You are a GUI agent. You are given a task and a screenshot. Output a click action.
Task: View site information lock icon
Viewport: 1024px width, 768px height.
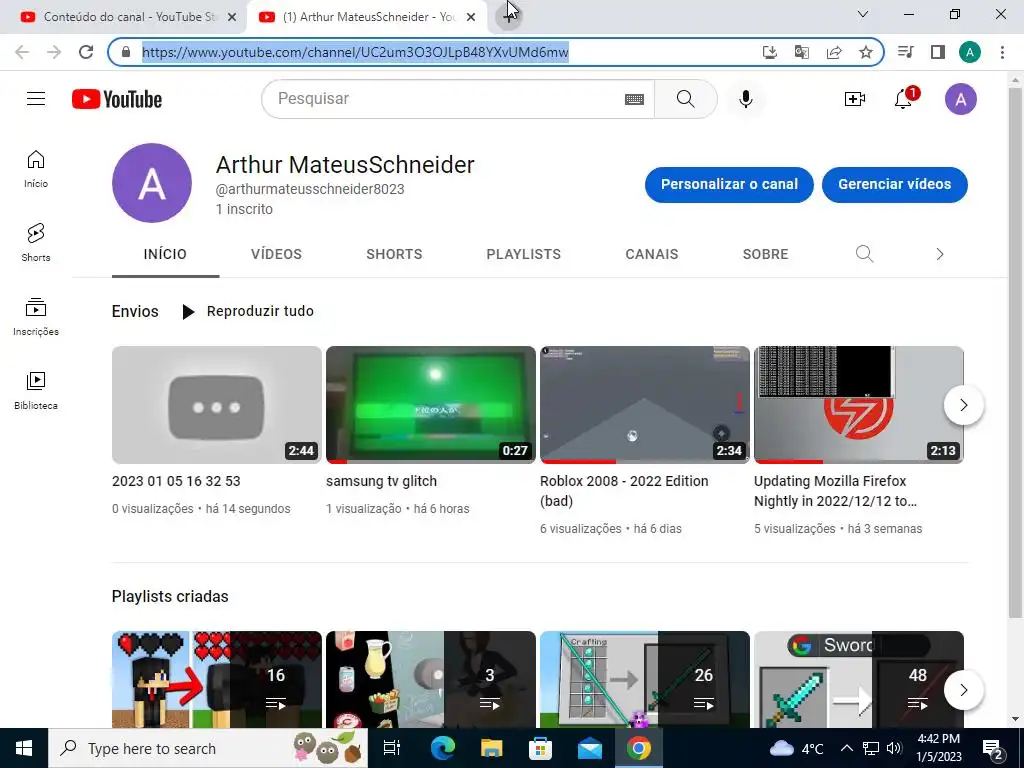point(126,52)
